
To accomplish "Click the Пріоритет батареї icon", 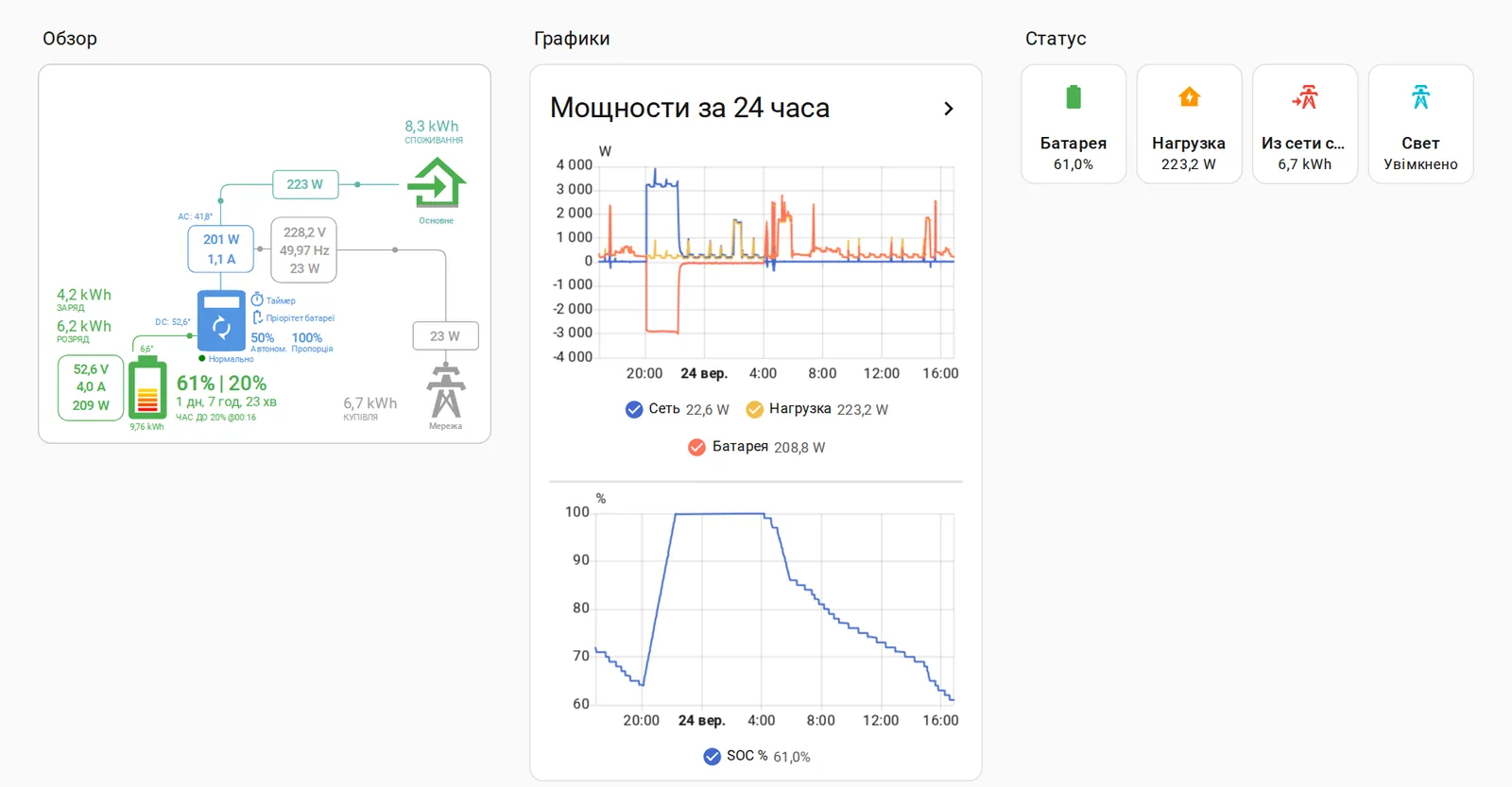I will (257, 317).
